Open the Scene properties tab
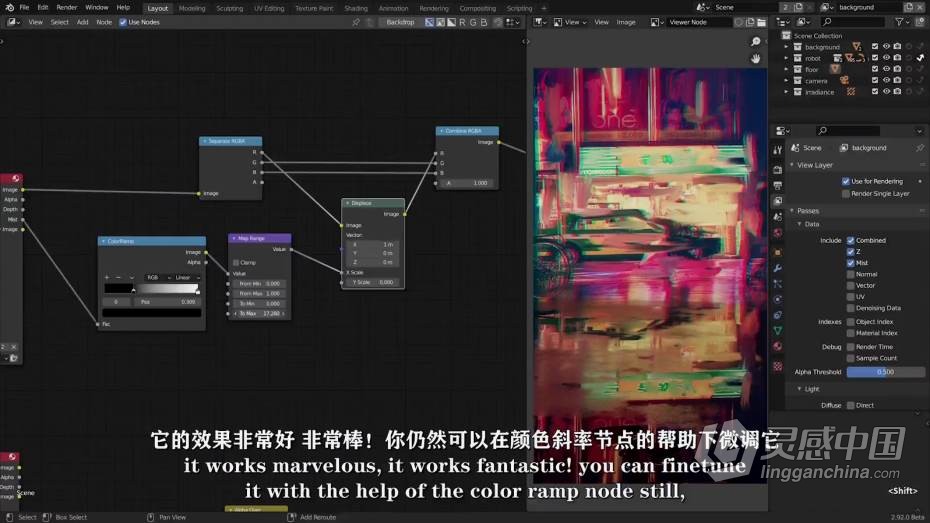The width and height of the screenshot is (930, 523). pyautogui.click(x=778, y=217)
